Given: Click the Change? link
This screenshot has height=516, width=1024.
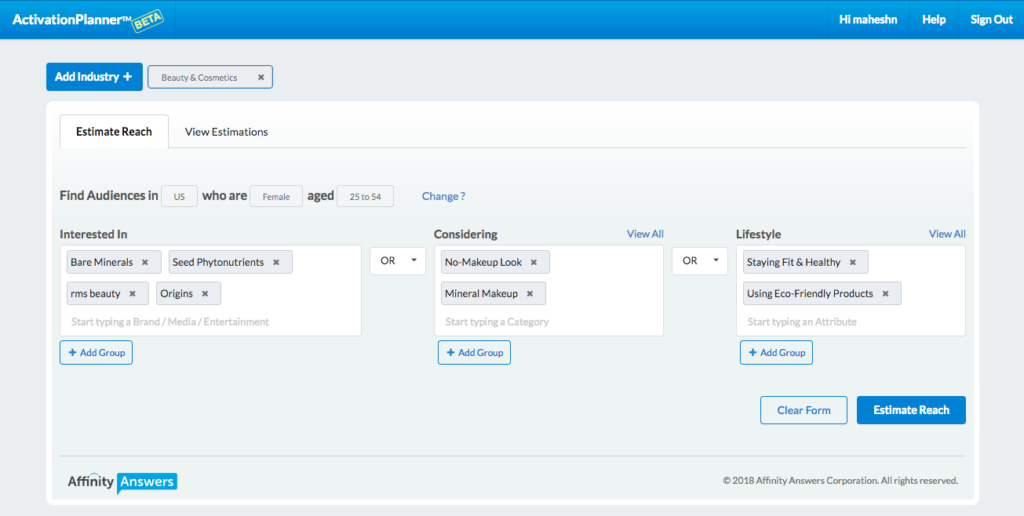Looking at the screenshot, I should (x=443, y=196).
